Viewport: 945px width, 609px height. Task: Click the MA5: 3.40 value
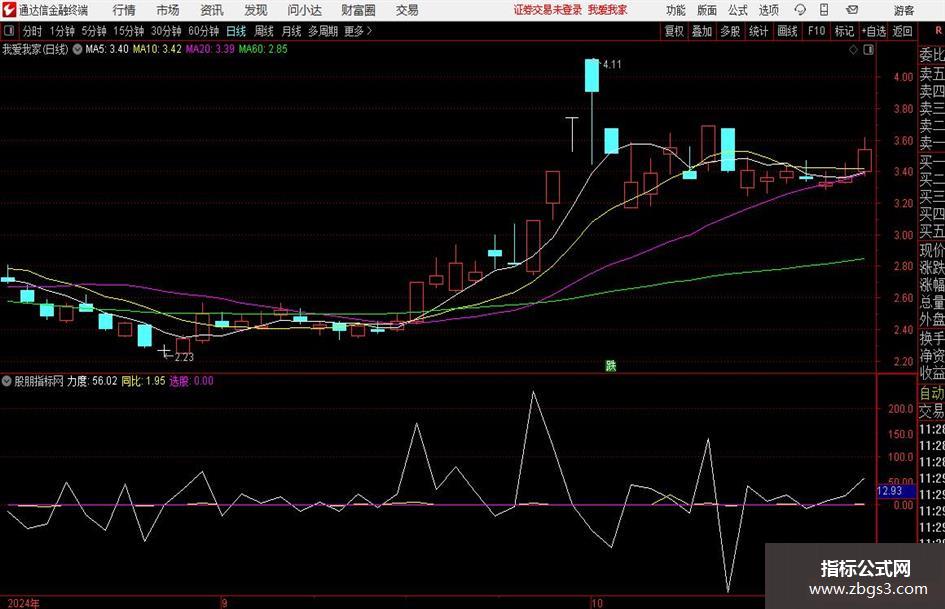tap(107, 49)
